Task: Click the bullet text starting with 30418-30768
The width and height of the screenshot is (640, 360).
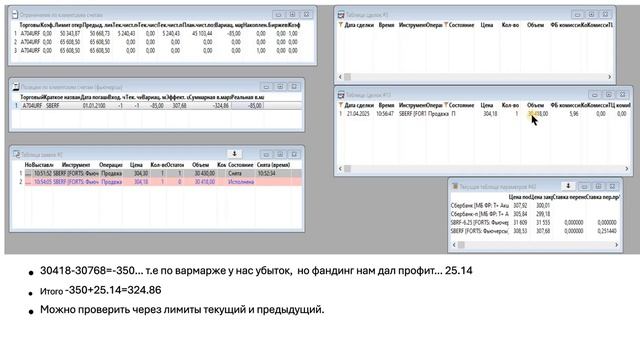Action: [256, 271]
